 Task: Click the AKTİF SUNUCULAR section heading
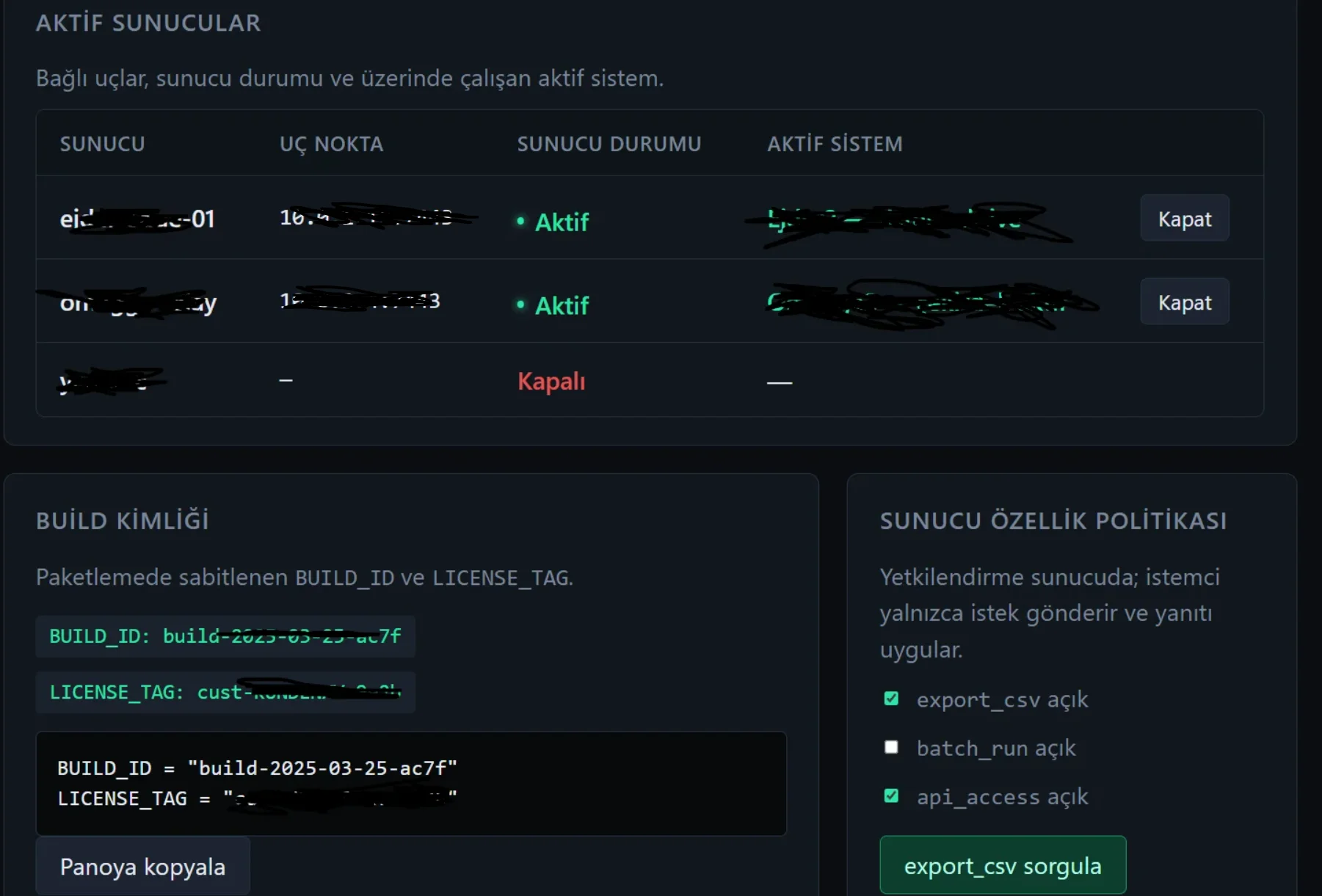[x=148, y=23]
